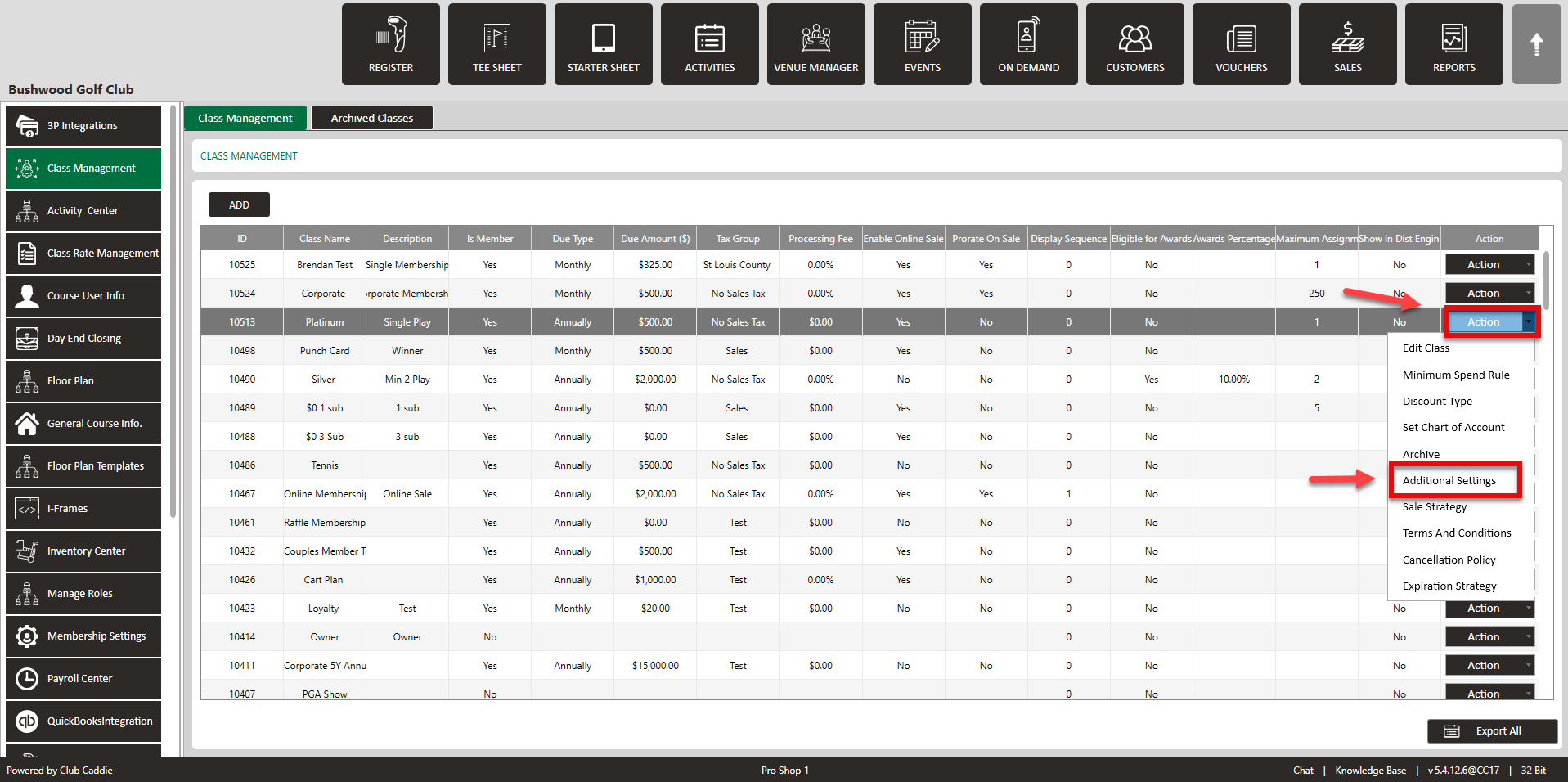Click the left sidebar vertical scrollbar
Screen dimensions: 1568x782
pos(173,311)
